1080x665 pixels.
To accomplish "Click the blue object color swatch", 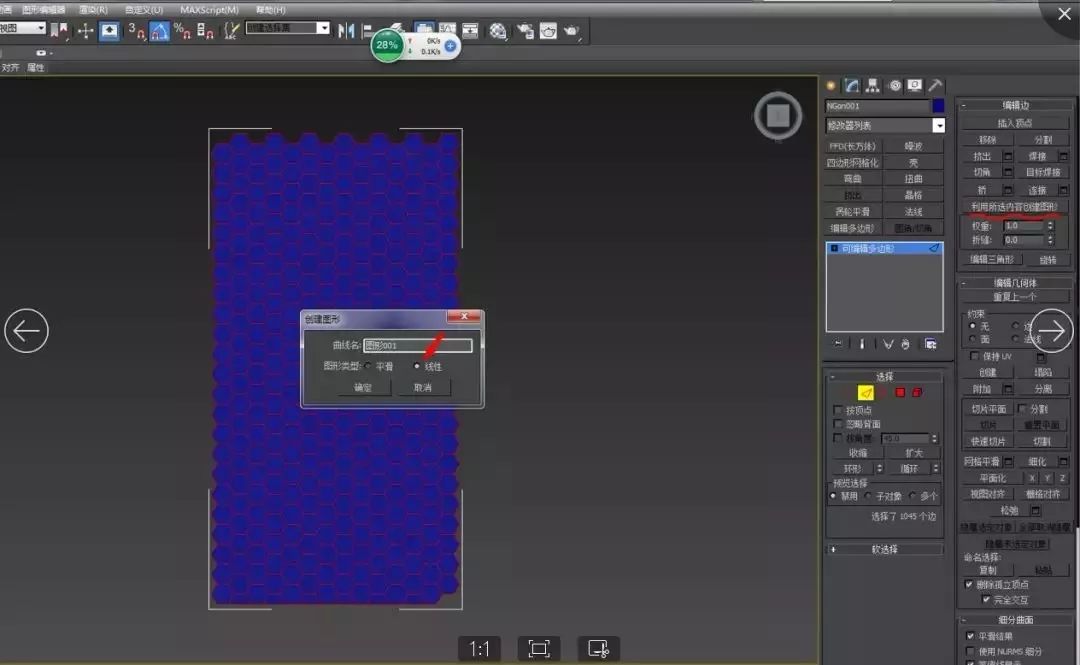I will click(x=938, y=105).
